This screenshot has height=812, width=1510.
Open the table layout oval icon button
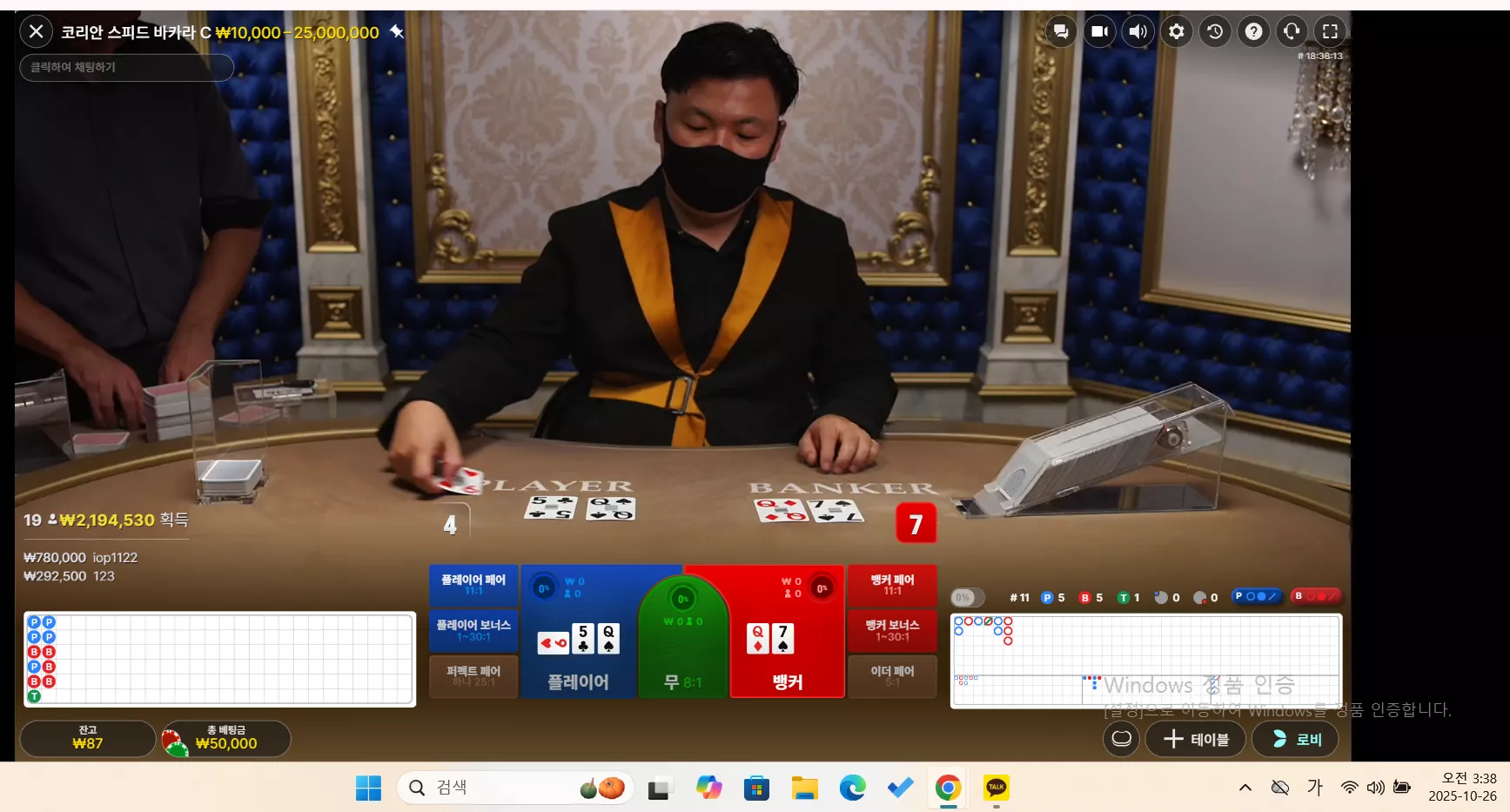1121,739
